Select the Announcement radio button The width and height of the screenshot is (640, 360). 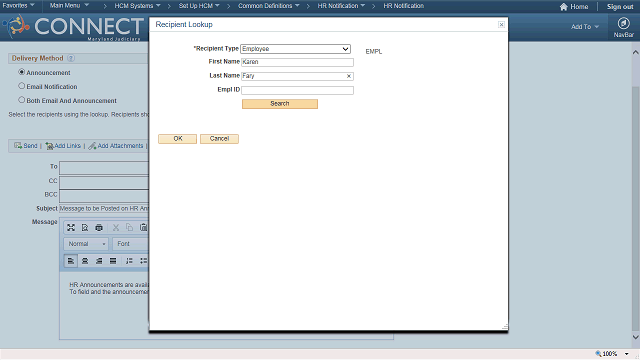pyautogui.click(x=22, y=72)
